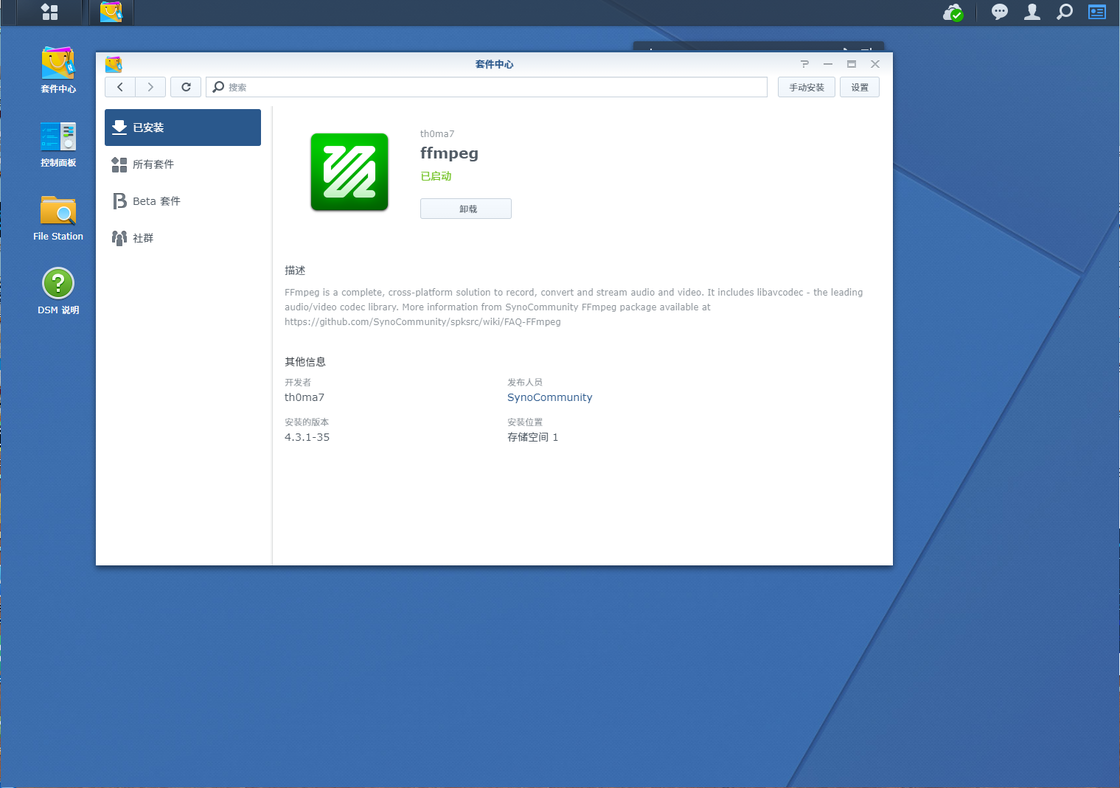This screenshot has width=1120, height=788.
Task: Click the top bar search magnifier icon
Action: click(1064, 12)
